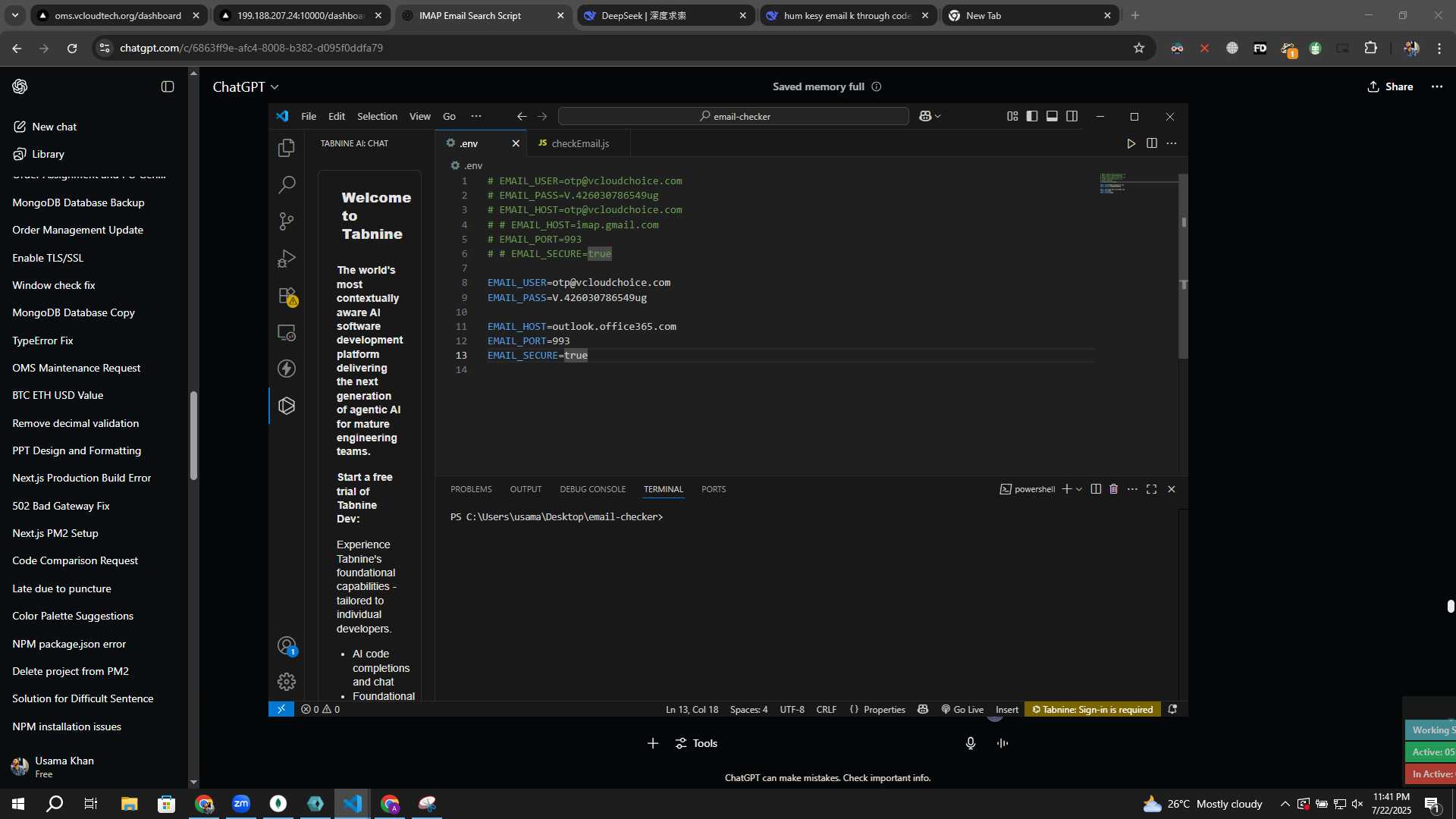Screen dimensions: 1456x819
Task: Open Copilot chat dropdown in title bar
Action: [x=930, y=116]
